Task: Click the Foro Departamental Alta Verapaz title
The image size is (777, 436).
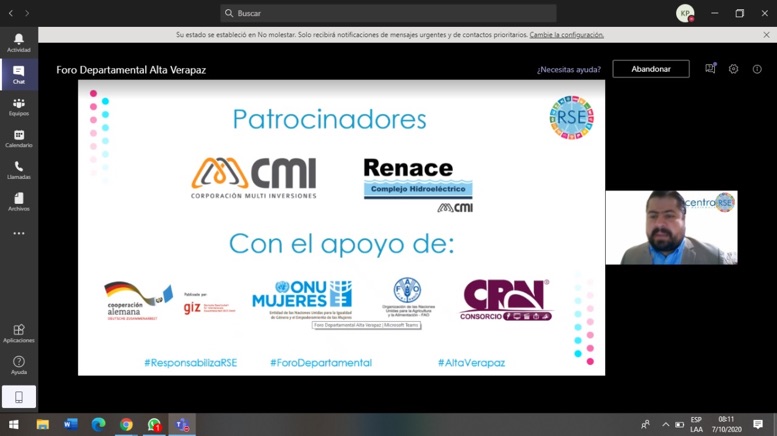Action: pyautogui.click(x=131, y=70)
